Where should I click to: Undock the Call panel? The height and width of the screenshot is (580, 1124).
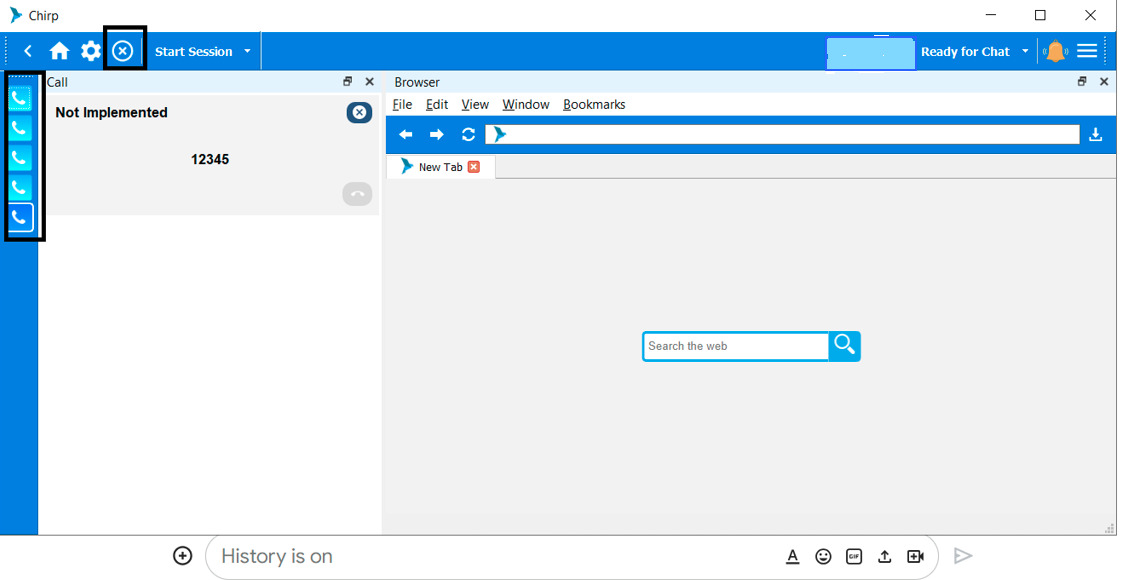[348, 82]
